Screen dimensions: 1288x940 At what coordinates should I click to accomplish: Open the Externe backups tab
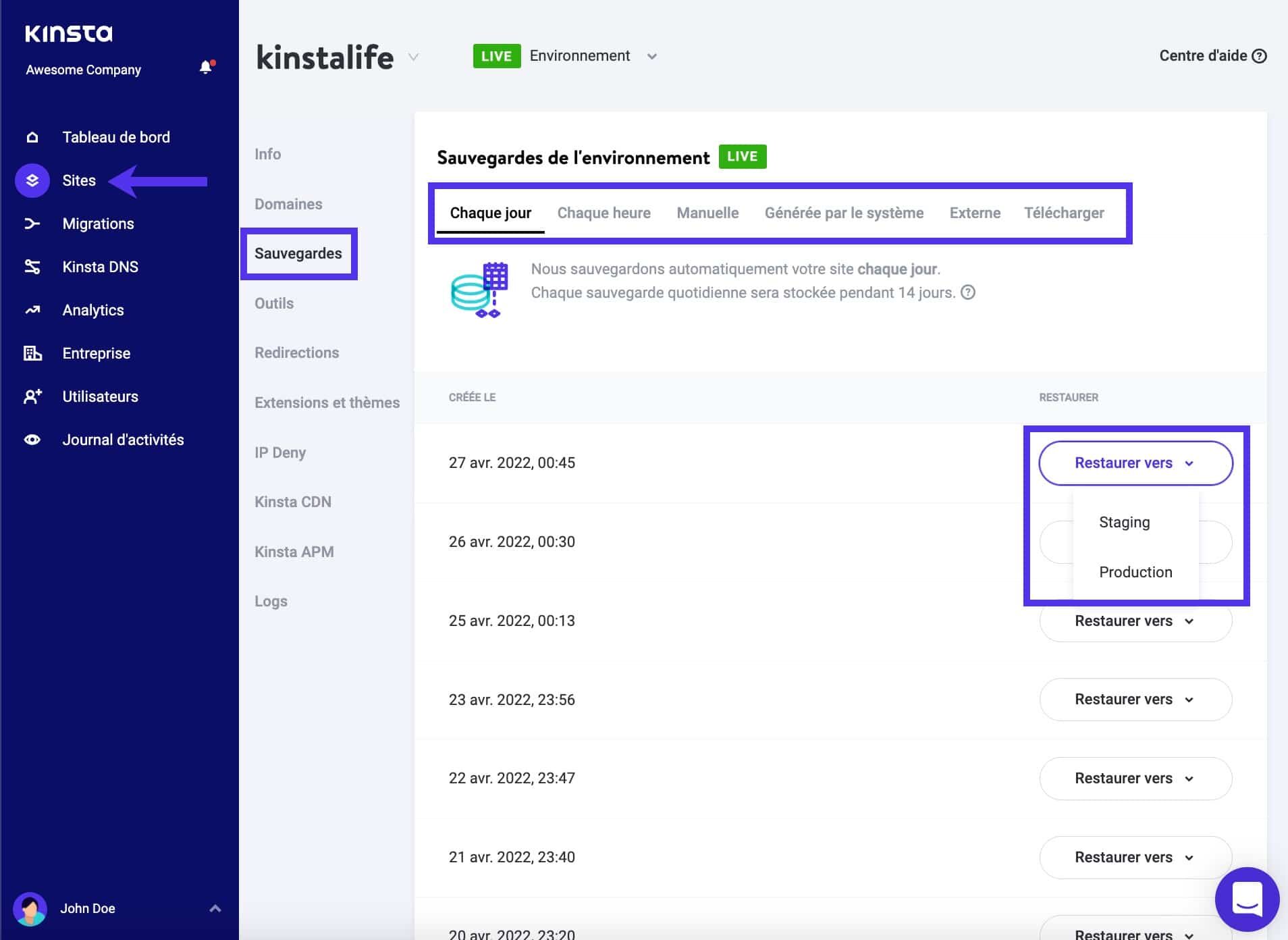click(975, 213)
